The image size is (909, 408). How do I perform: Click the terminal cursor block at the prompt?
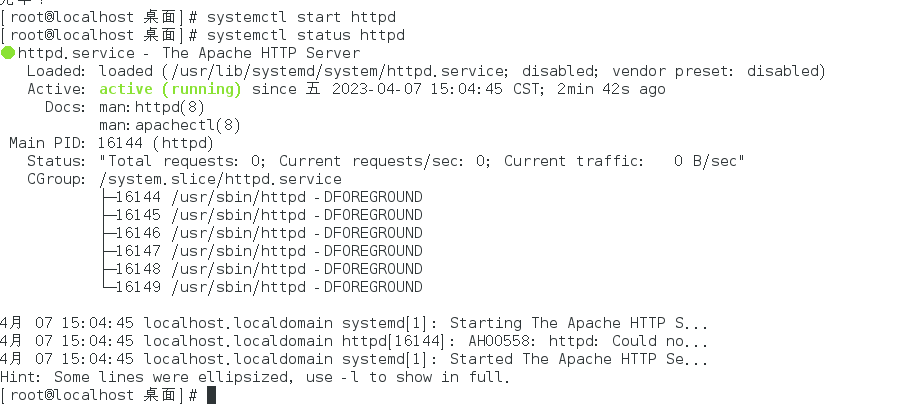pyautogui.click(x=211, y=395)
